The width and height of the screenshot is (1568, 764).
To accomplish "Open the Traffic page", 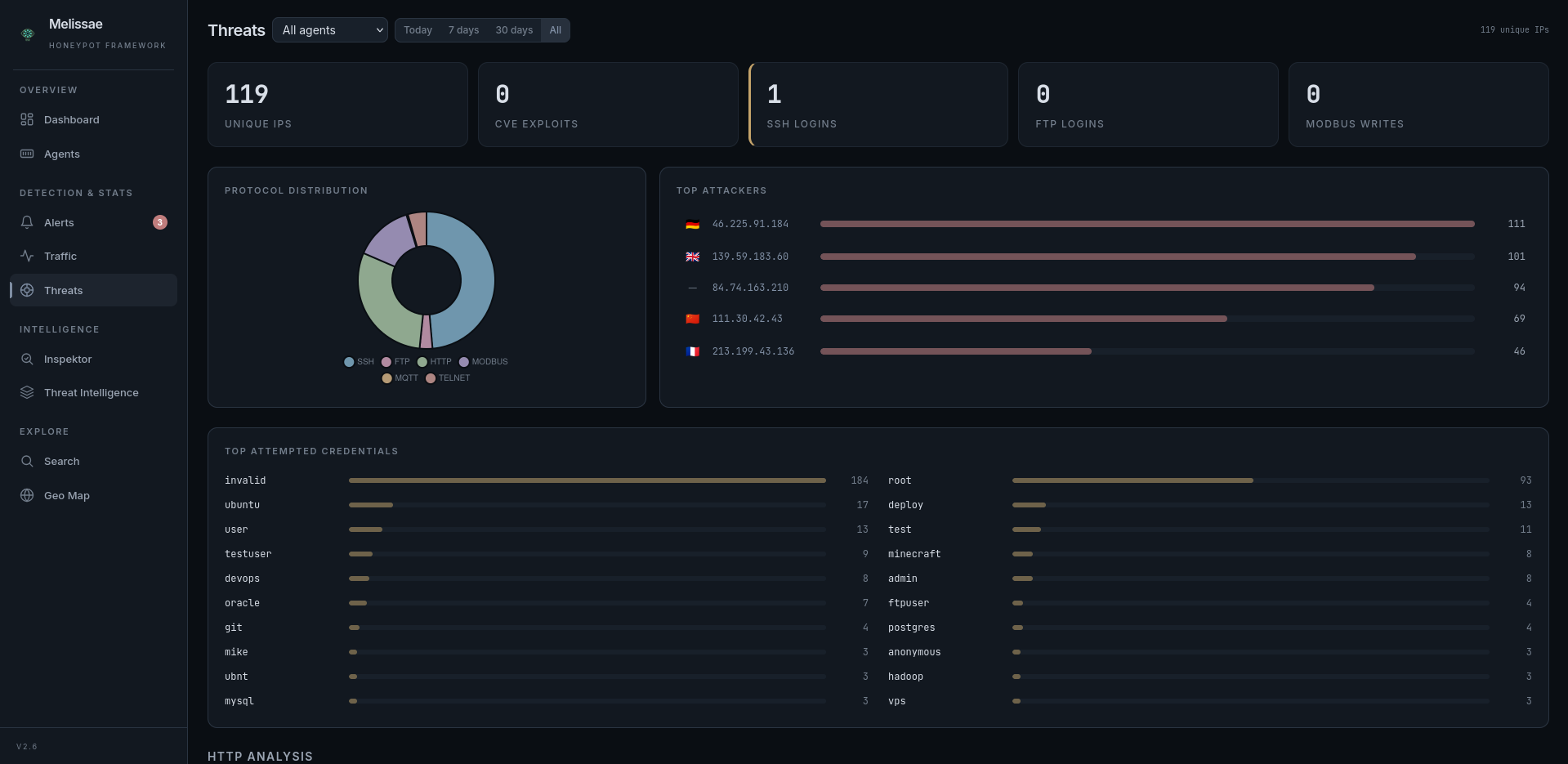I will 93,256.
